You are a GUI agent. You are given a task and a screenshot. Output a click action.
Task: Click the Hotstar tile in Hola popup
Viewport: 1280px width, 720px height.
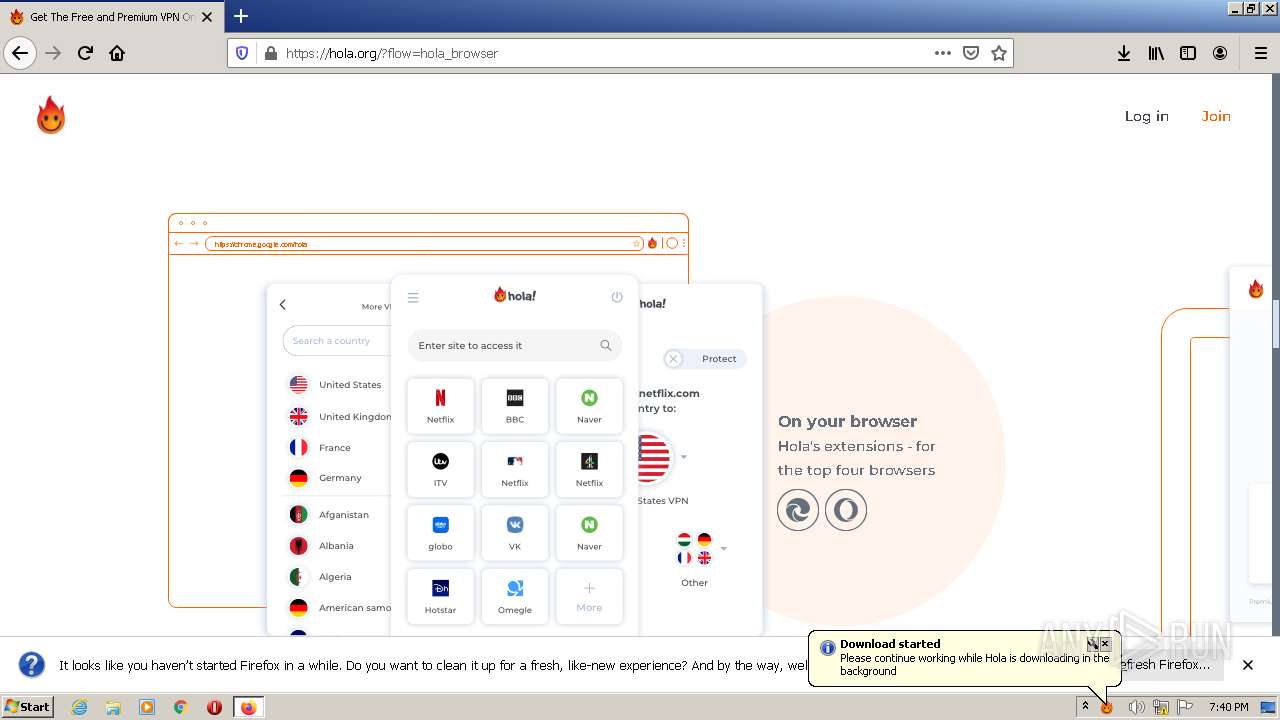(x=440, y=596)
